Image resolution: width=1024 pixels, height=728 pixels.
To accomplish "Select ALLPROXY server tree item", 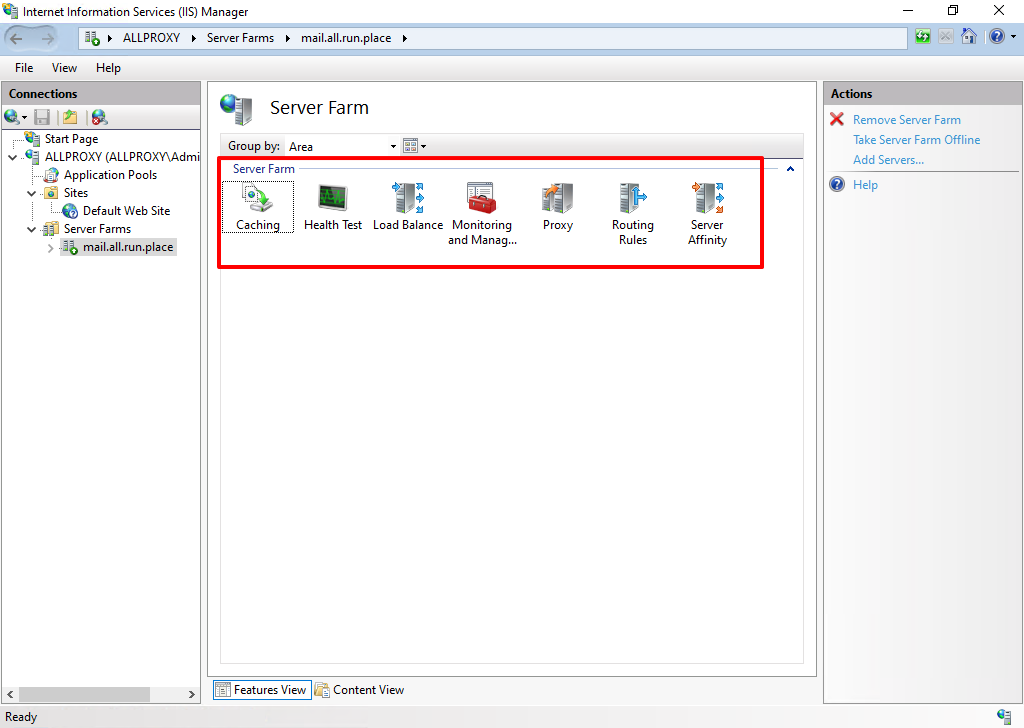I will (x=122, y=157).
